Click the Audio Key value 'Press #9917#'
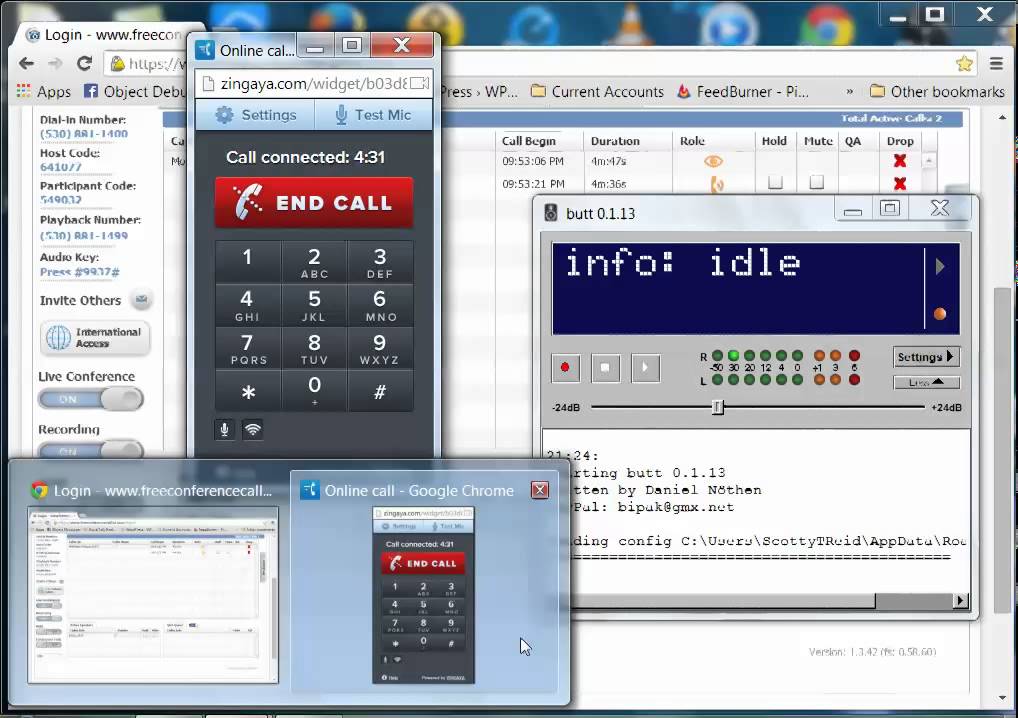This screenshot has width=1018, height=718. click(79, 272)
